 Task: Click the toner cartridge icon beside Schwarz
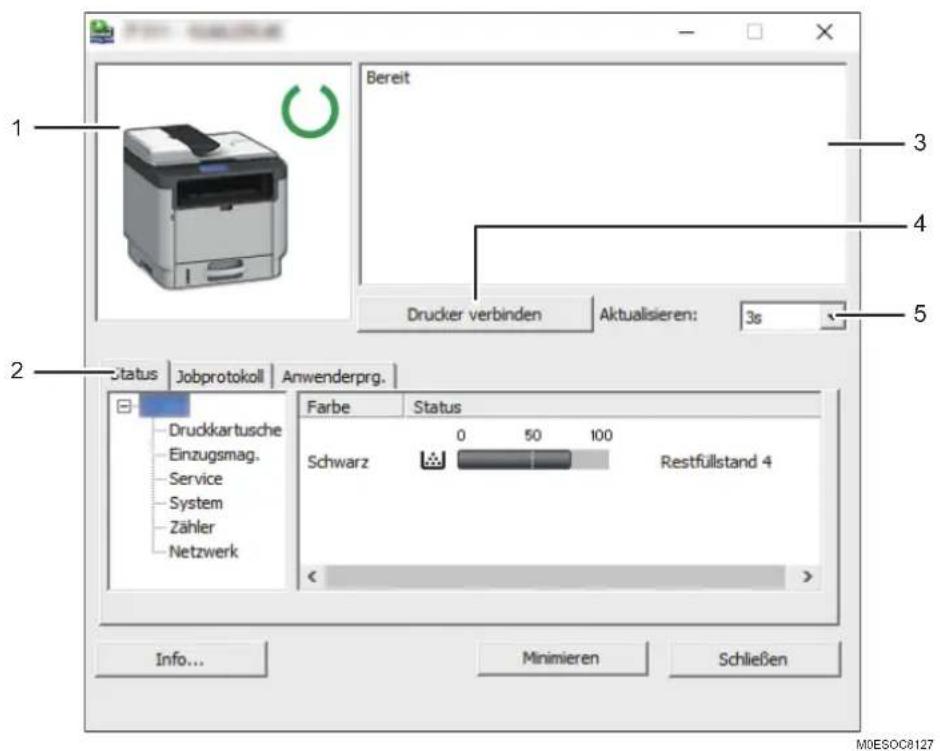click(433, 460)
